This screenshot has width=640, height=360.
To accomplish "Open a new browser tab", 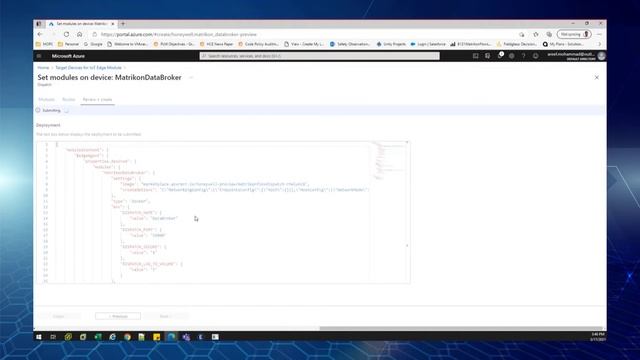I will point(123,24).
